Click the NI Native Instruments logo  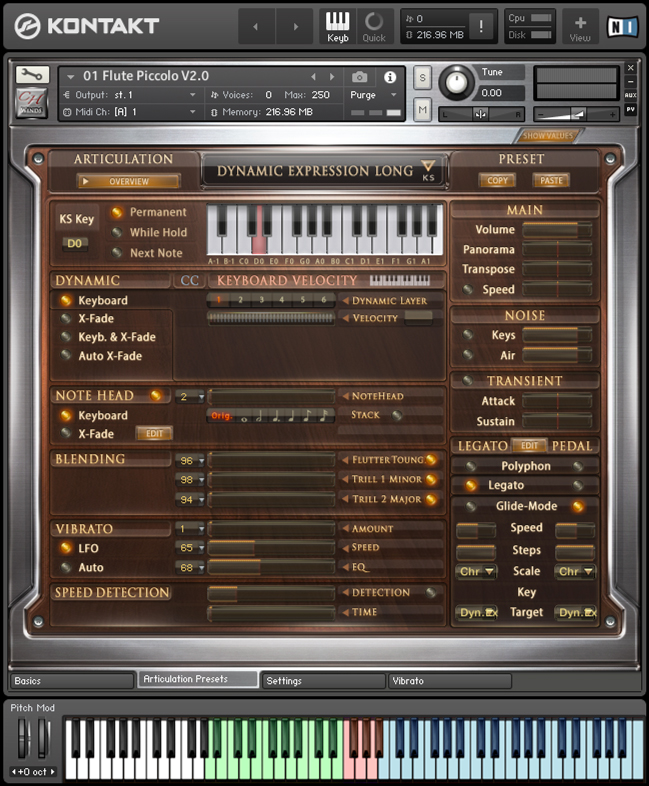pos(622,27)
